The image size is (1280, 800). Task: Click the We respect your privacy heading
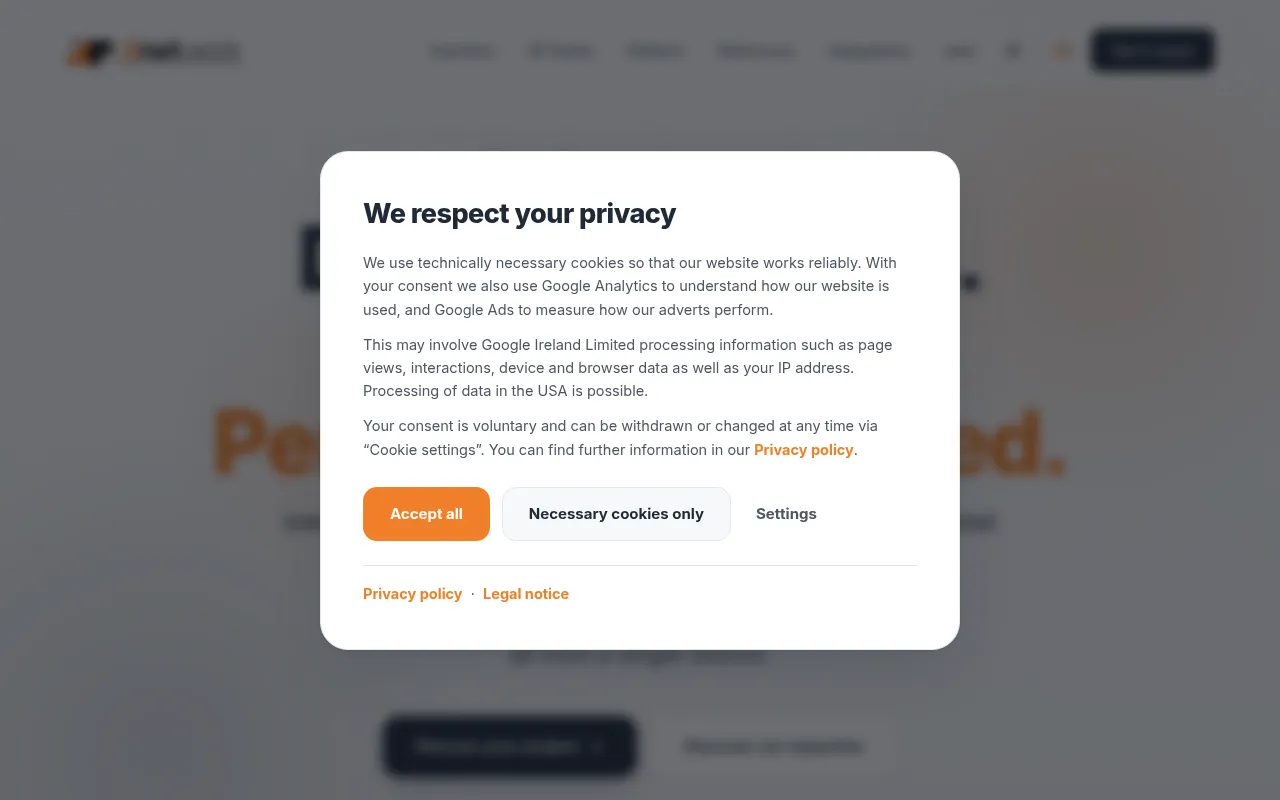tap(519, 213)
